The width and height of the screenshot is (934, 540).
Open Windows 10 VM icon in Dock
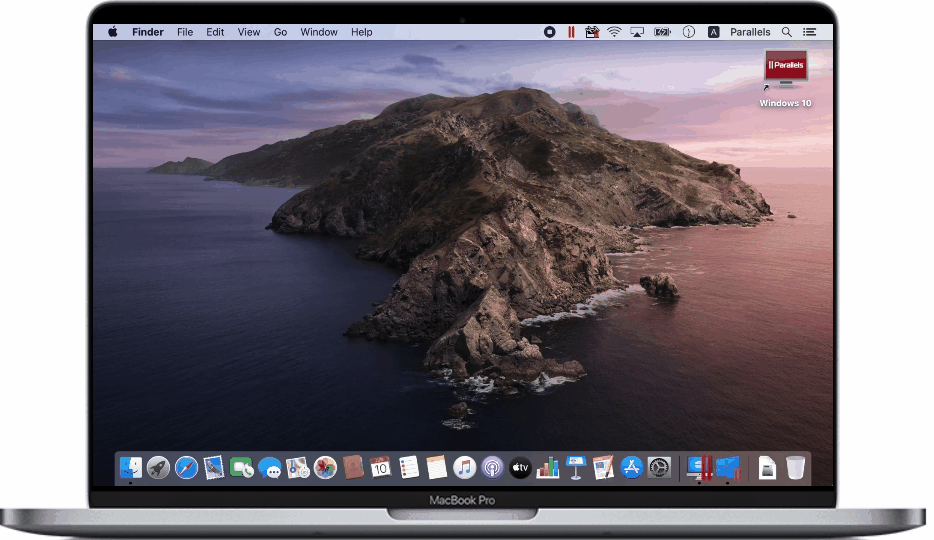click(728, 468)
